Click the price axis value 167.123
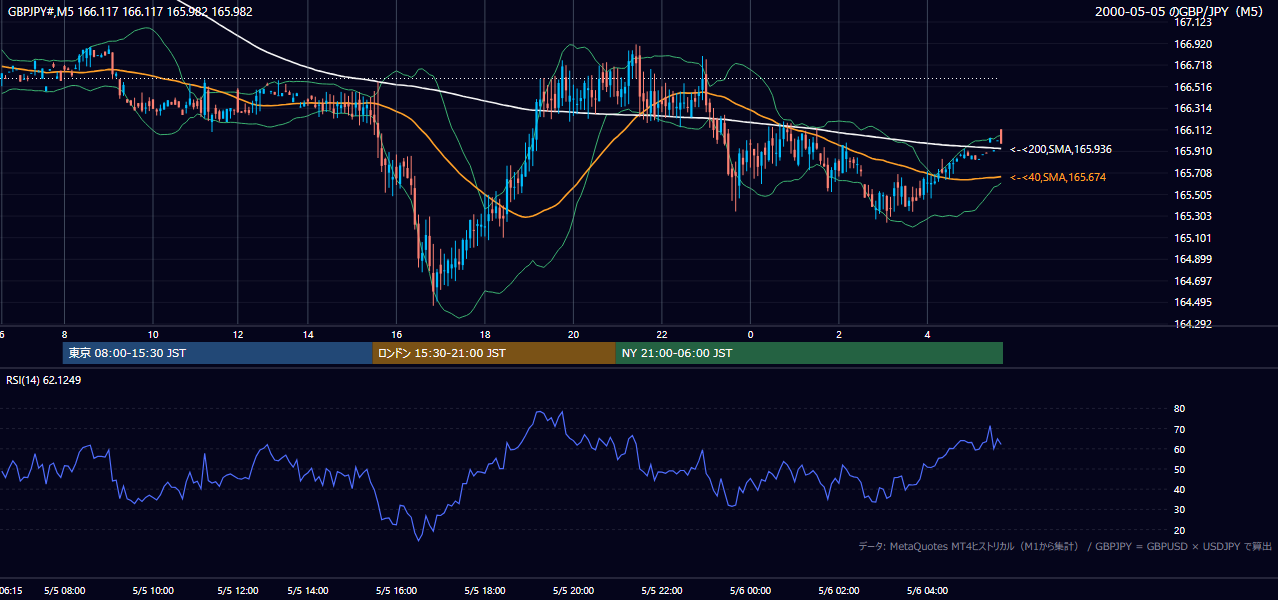Viewport: 1278px width, 600px height. [x=1193, y=21]
